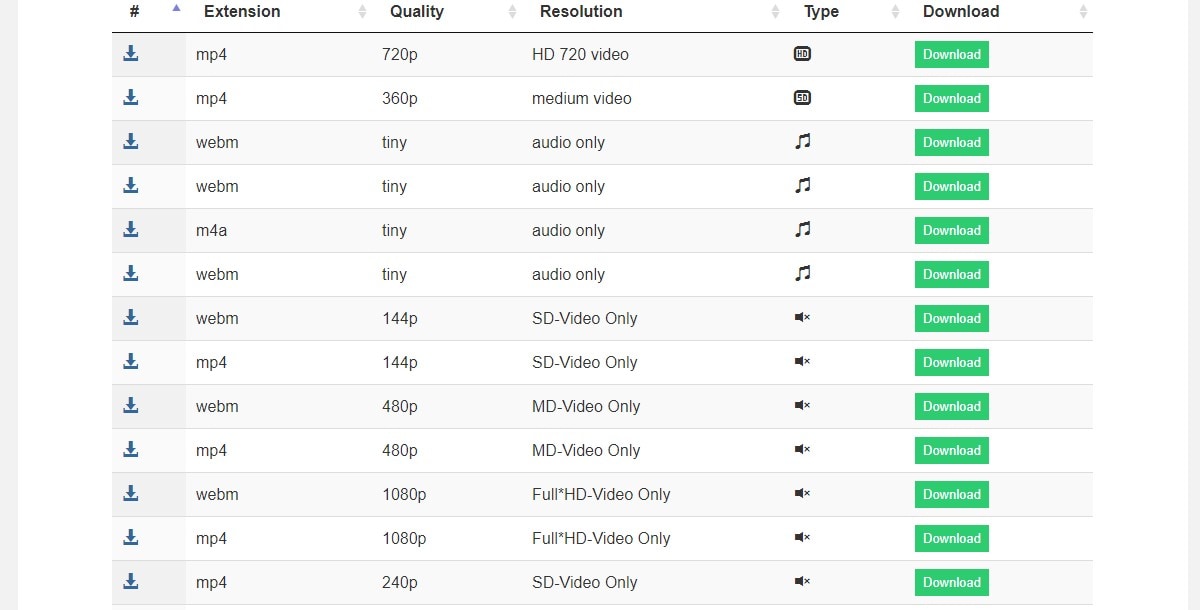Screen dimensions: 1200x610
Task: Click the download arrow icon in the mp4 360p row
Action: coord(131,98)
